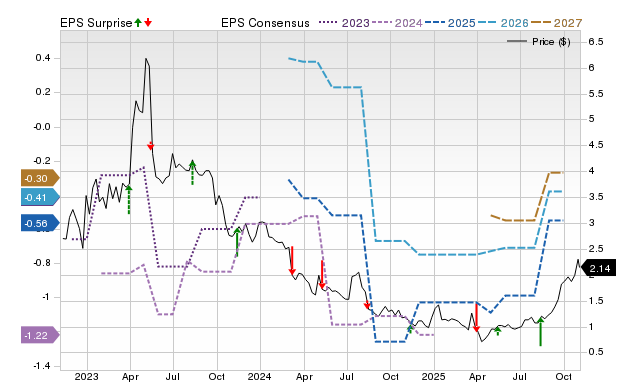Click the 0.4 label on the EPS axis
Viewport: 640px width, 382px height.
(43, 58)
